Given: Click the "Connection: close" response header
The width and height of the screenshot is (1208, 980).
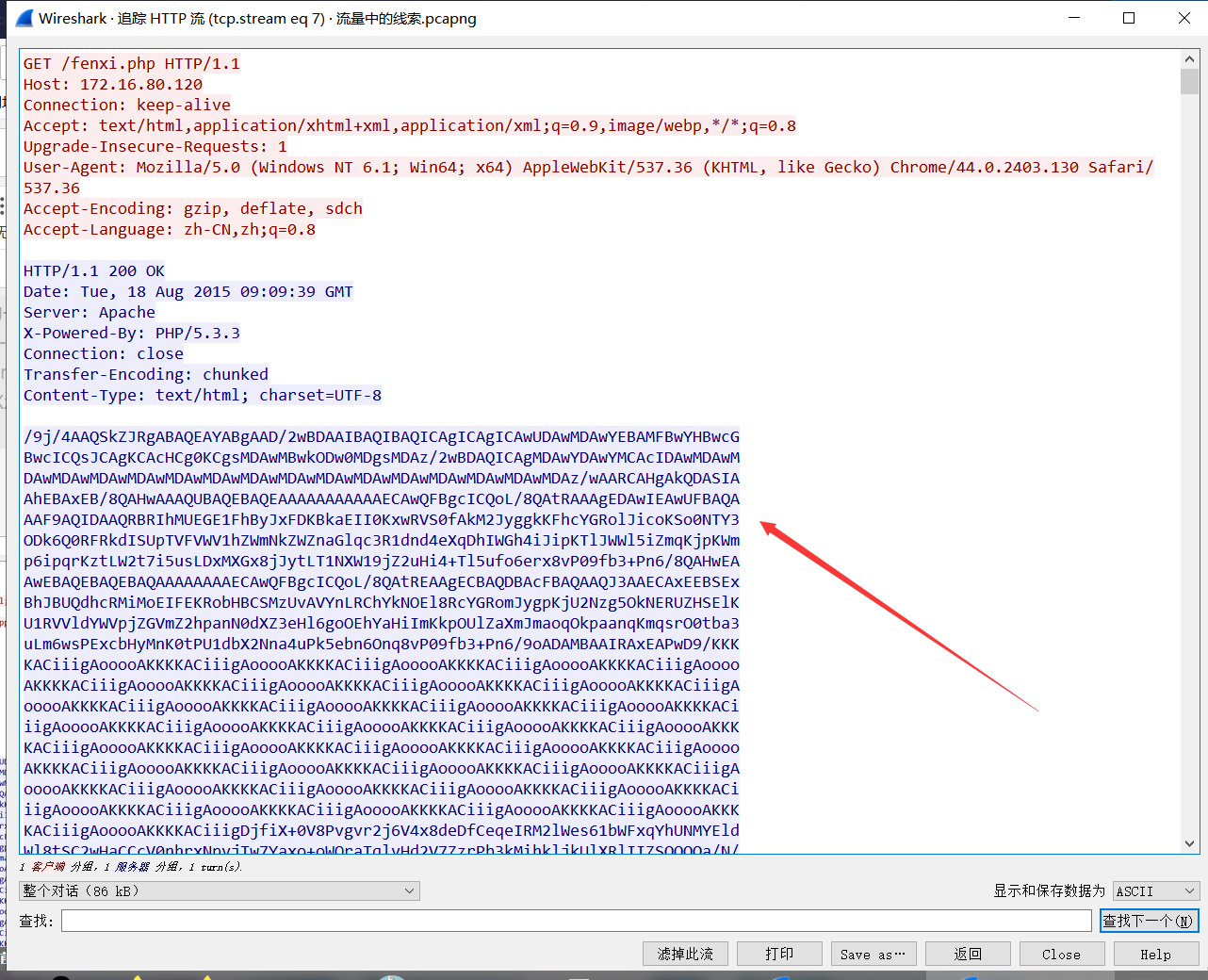Looking at the screenshot, I should [104, 353].
